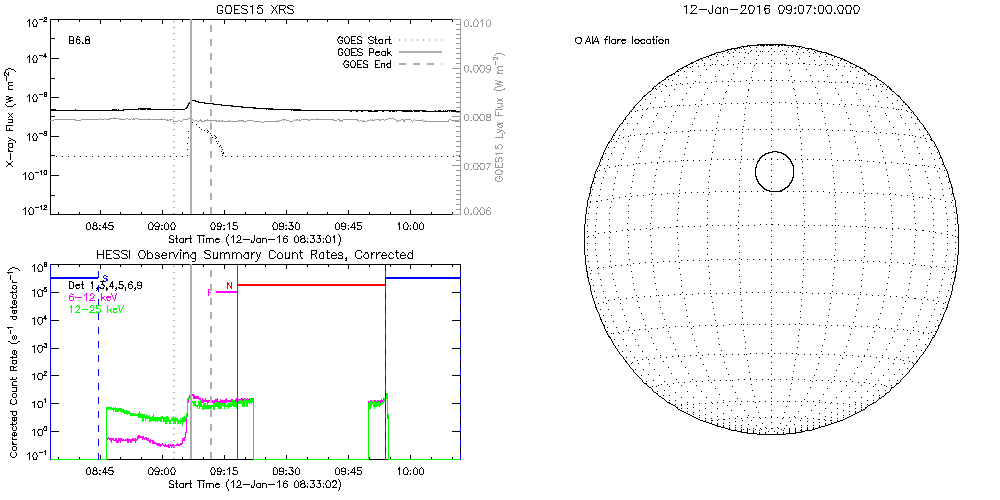
Task: Click the GOES15 XRS plot title
Action: tap(254, 10)
